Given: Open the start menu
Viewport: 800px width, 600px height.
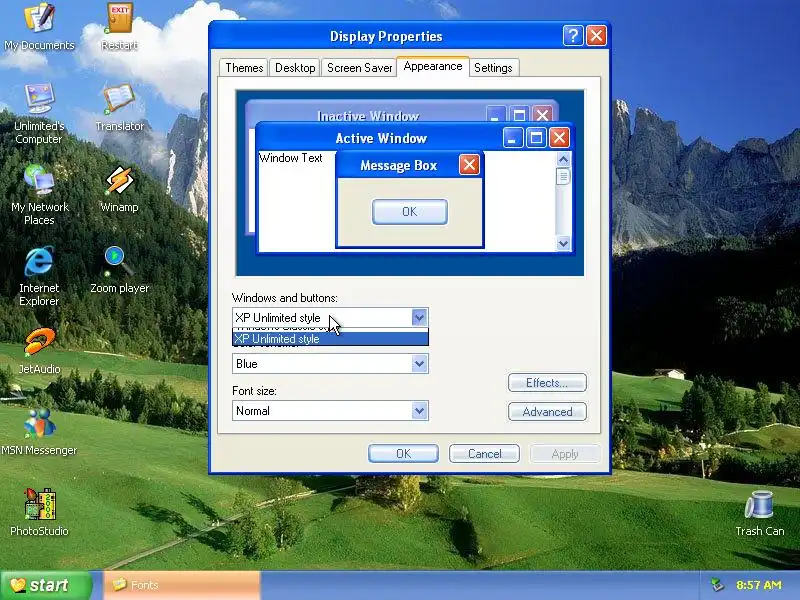Looking at the screenshot, I should tap(46, 585).
